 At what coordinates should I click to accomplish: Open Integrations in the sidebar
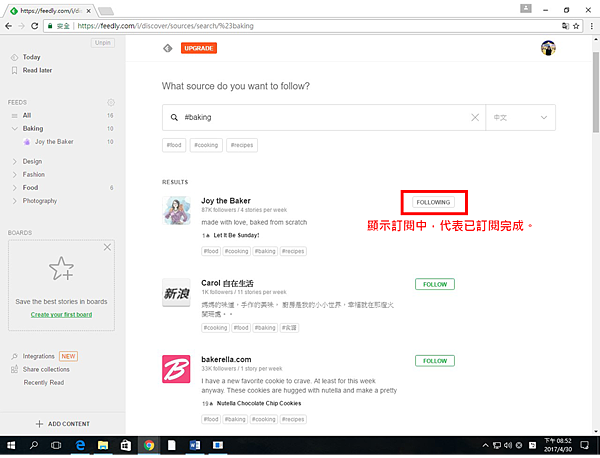tap(39, 357)
